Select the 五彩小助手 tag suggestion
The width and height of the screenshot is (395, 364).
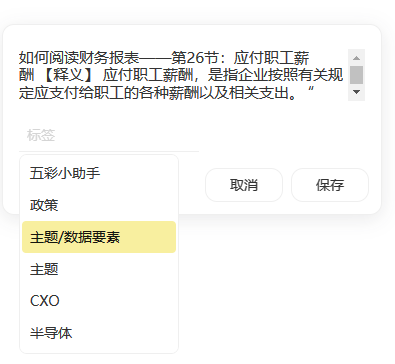pos(99,173)
